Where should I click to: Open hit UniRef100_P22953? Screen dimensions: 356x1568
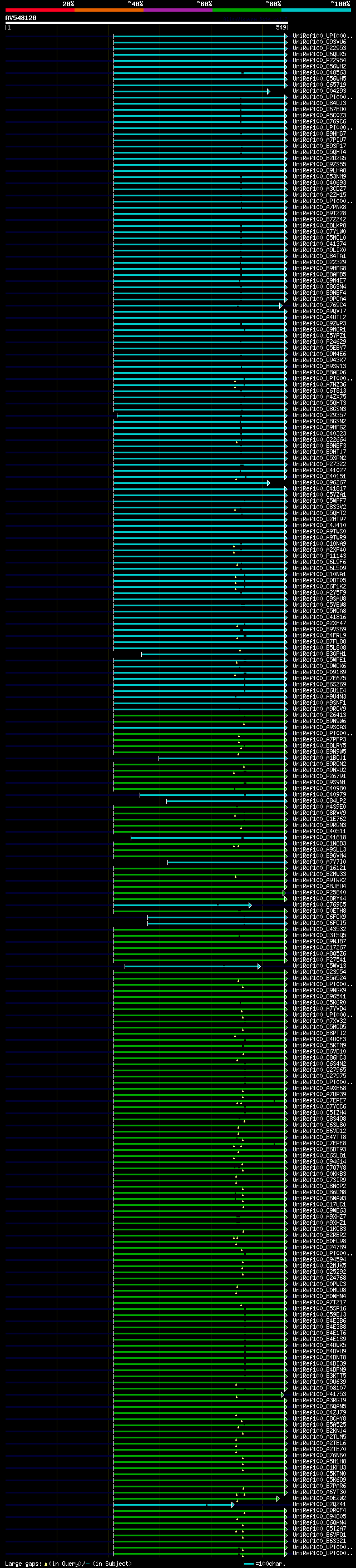pos(319,48)
